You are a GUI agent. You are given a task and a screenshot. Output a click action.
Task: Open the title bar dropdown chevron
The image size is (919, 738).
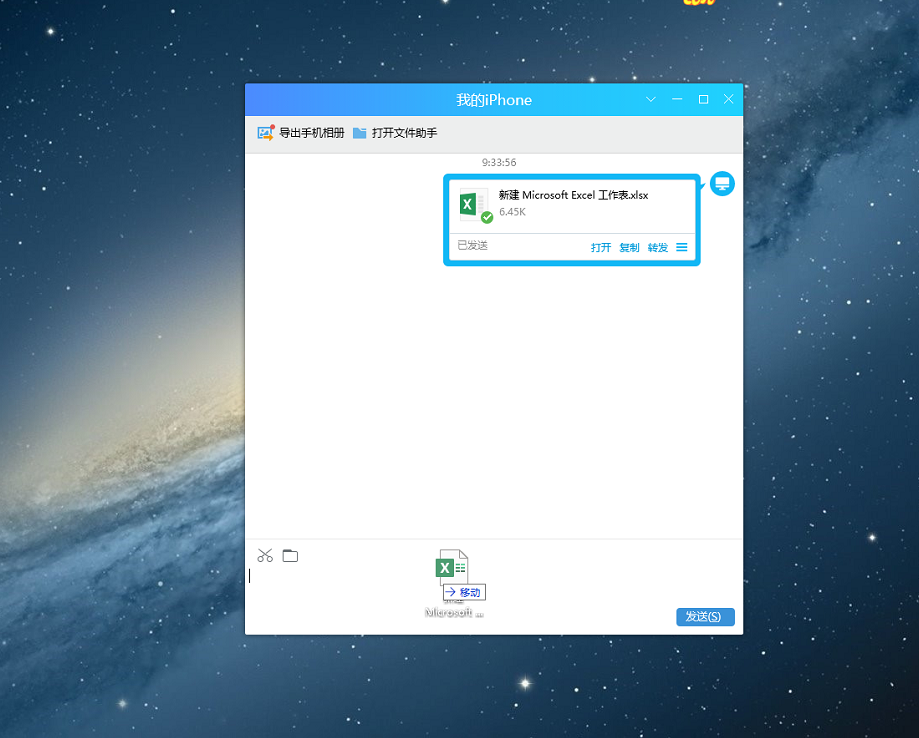click(651, 99)
